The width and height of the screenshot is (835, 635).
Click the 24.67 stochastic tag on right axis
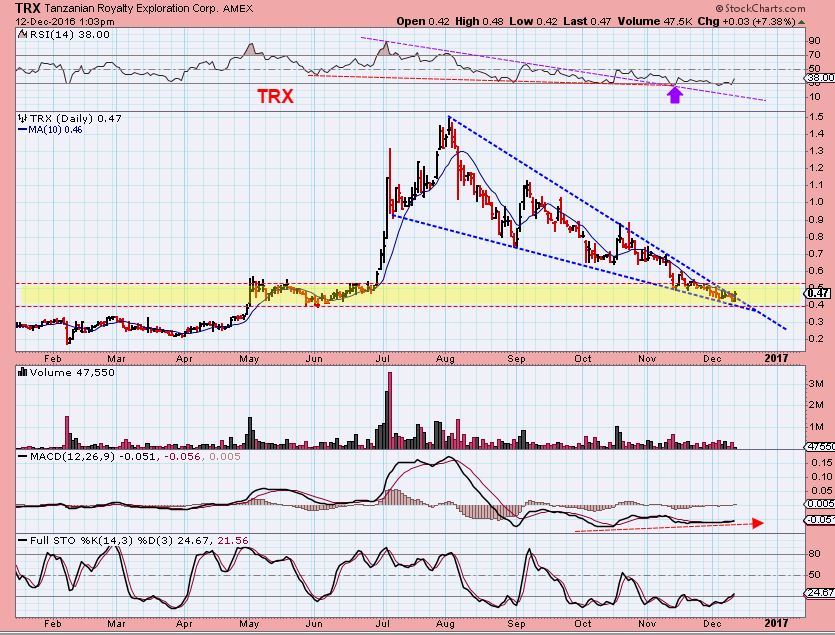(x=821, y=592)
